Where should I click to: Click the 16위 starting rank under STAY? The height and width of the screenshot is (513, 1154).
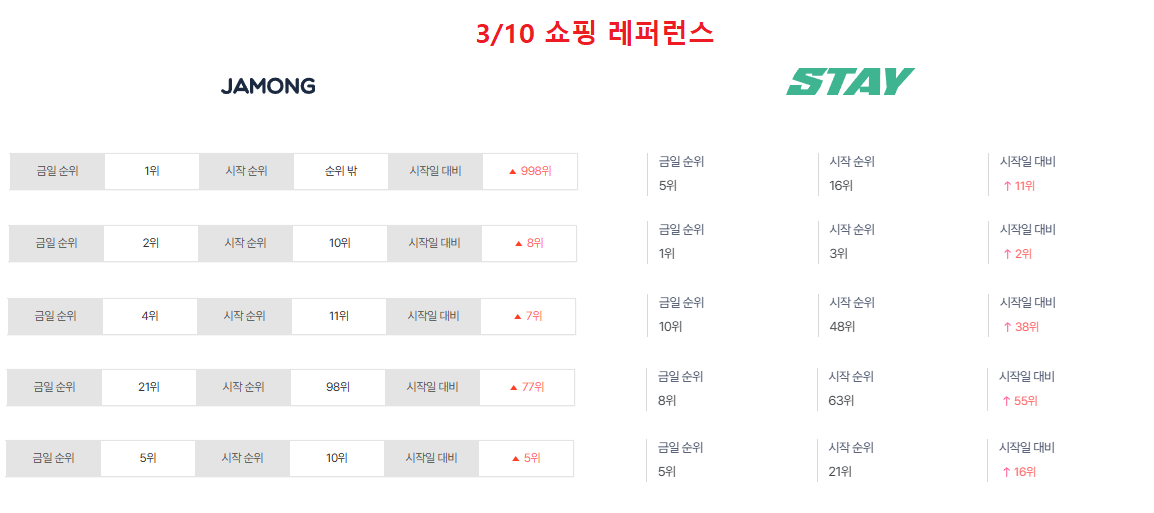coord(841,185)
